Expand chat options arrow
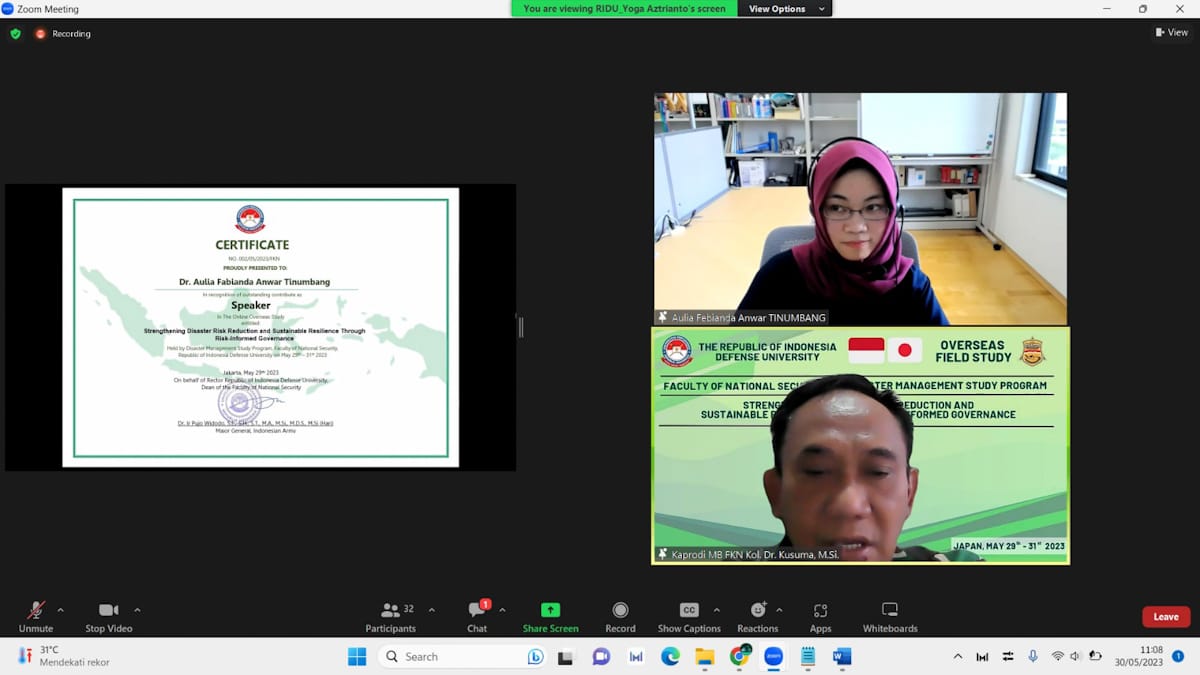The image size is (1200, 675). 502,610
